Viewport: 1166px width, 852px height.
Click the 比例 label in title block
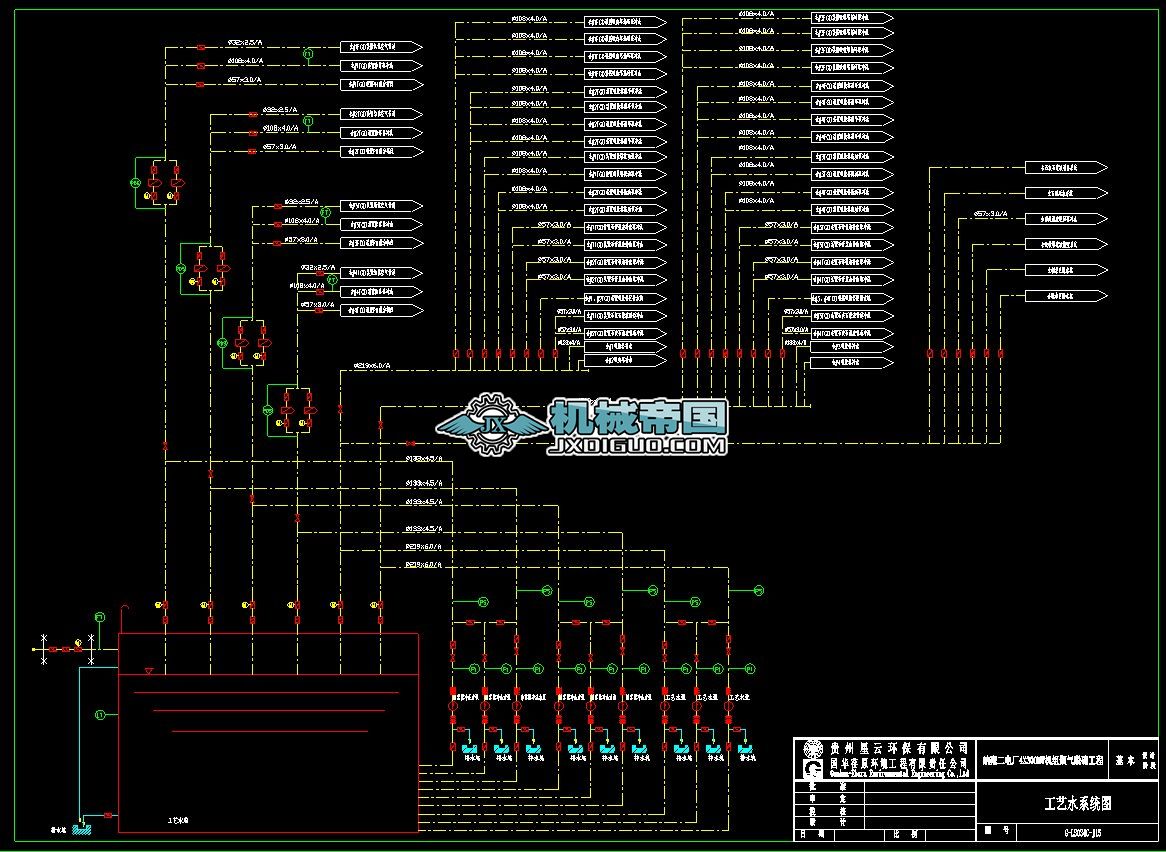click(908, 835)
